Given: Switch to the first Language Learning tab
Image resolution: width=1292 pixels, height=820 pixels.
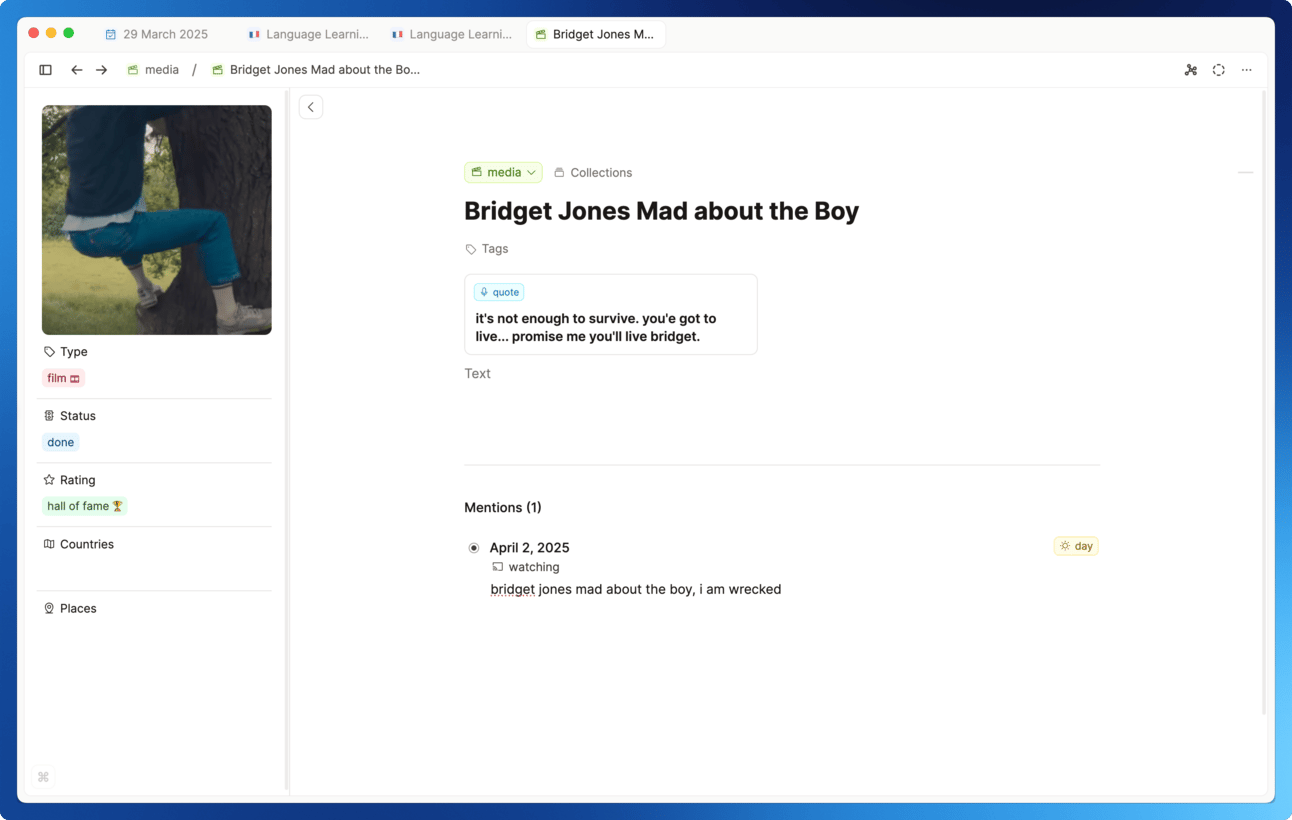Looking at the screenshot, I should pos(309,34).
